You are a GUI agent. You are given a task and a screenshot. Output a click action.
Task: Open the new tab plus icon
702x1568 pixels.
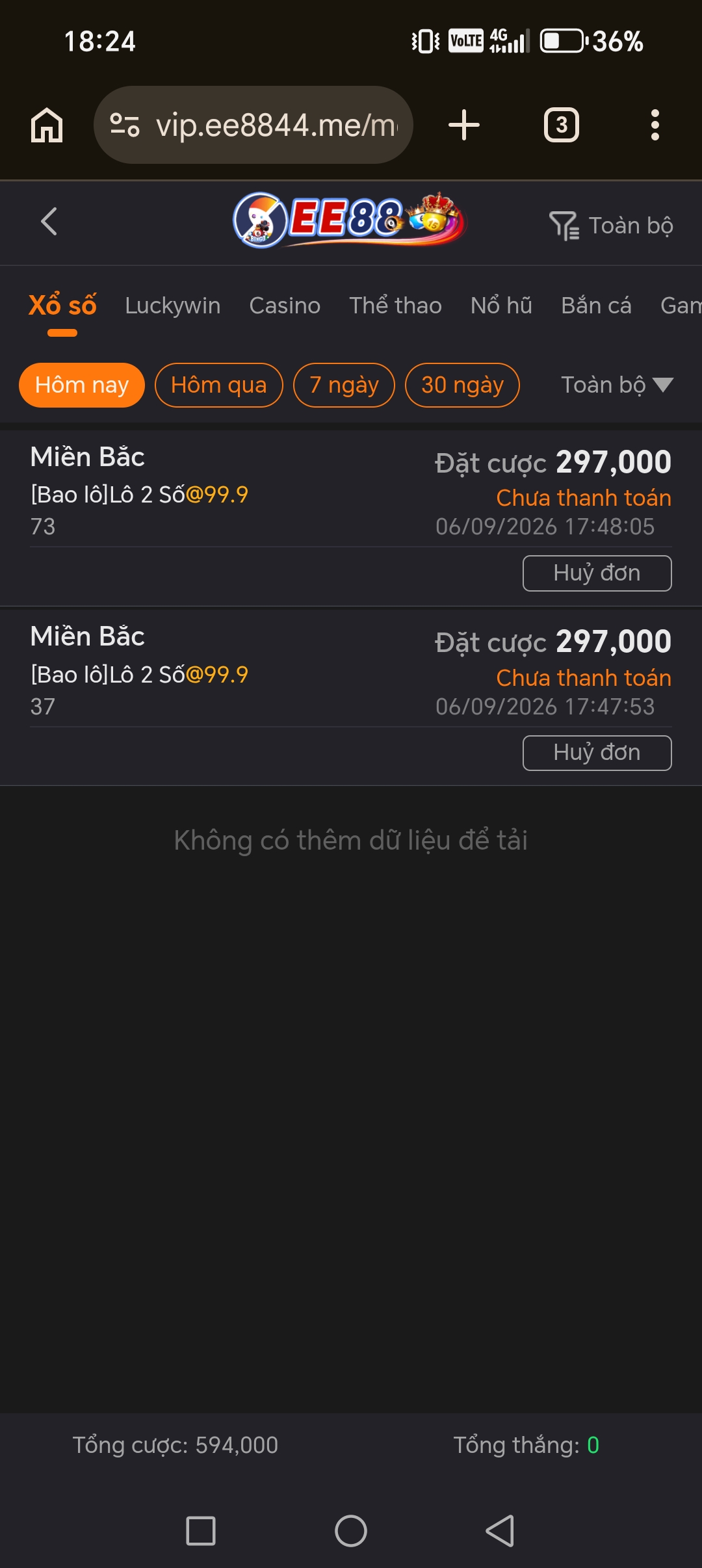click(464, 125)
